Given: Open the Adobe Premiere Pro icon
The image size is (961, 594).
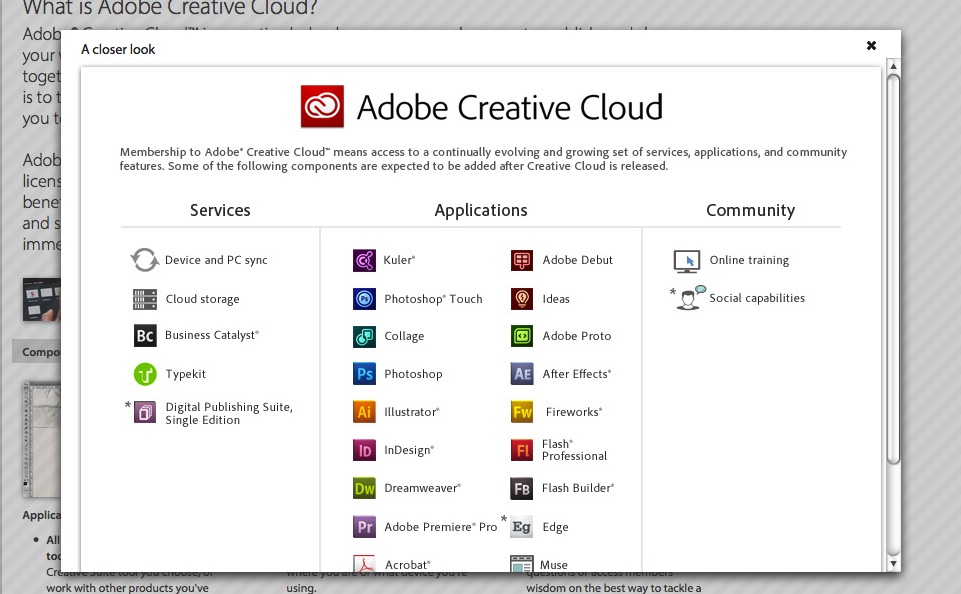Looking at the screenshot, I should 365,525.
